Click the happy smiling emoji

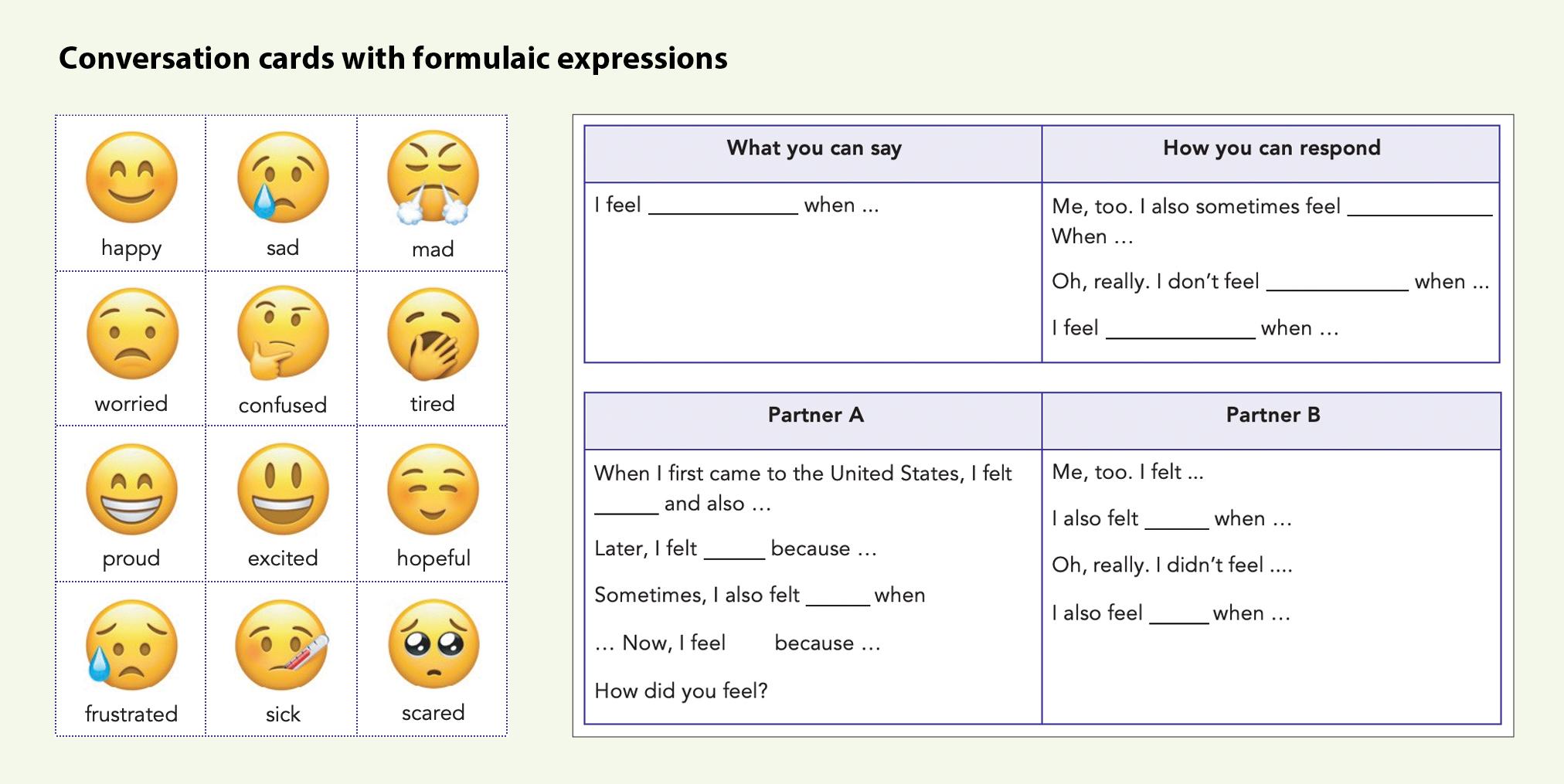[x=131, y=178]
